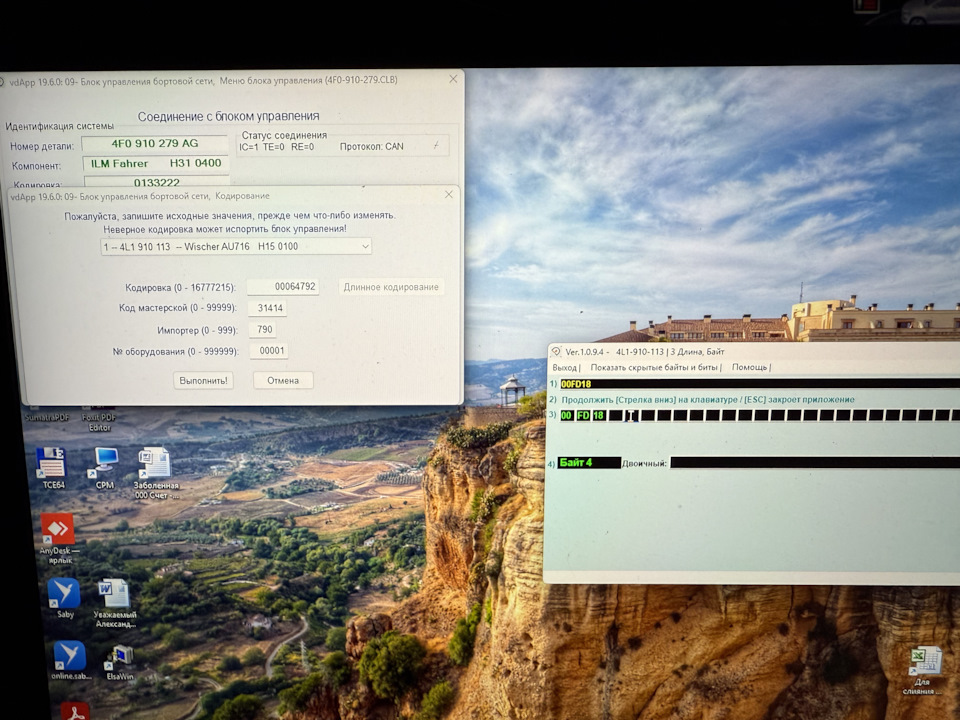The height and width of the screenshot is (720, 960).
Task: Click the Выполнить! button
Action: pos(203,380)
